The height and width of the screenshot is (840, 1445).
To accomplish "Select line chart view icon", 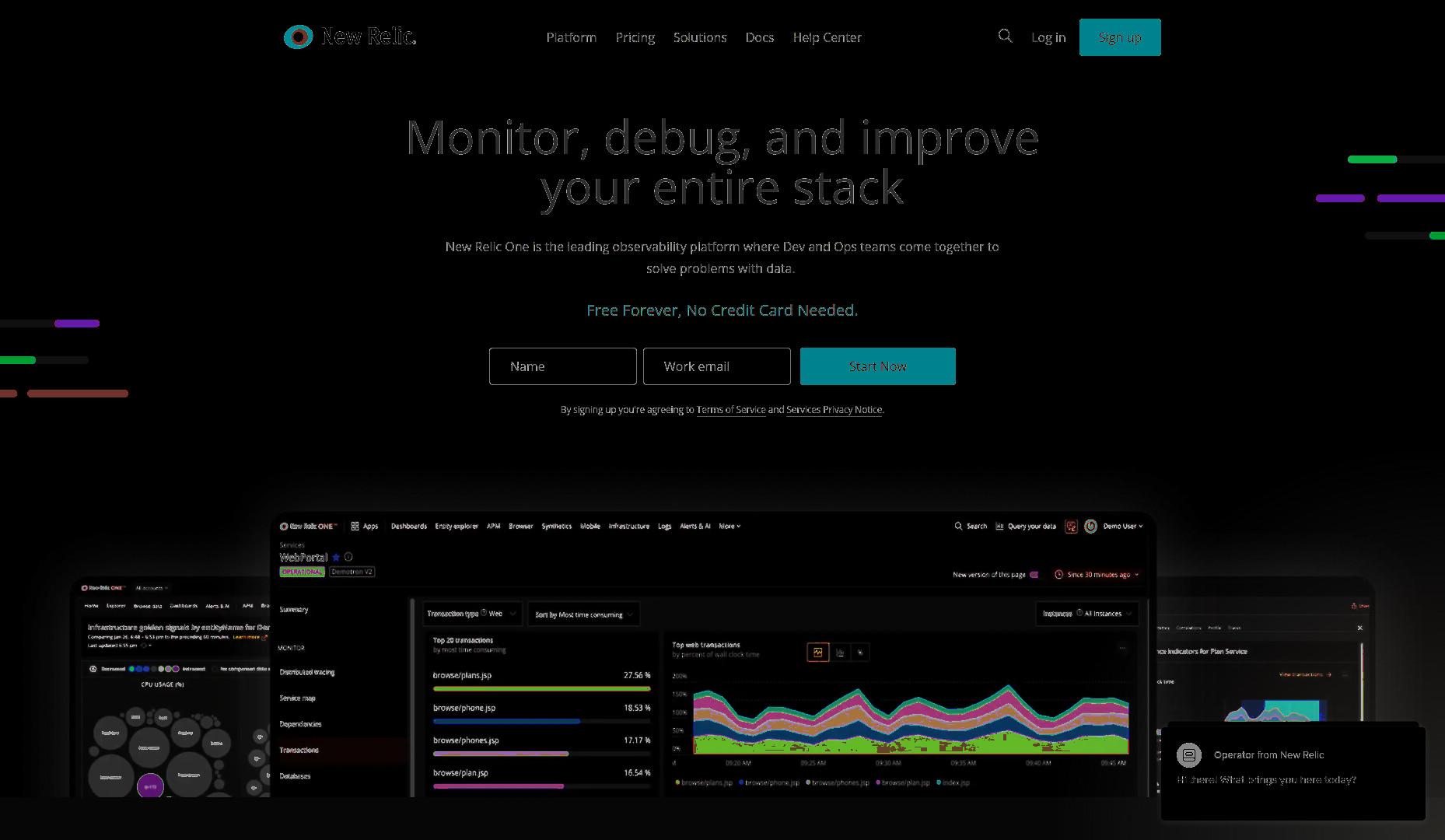I will pyautogui.click(x=818, y=653).
